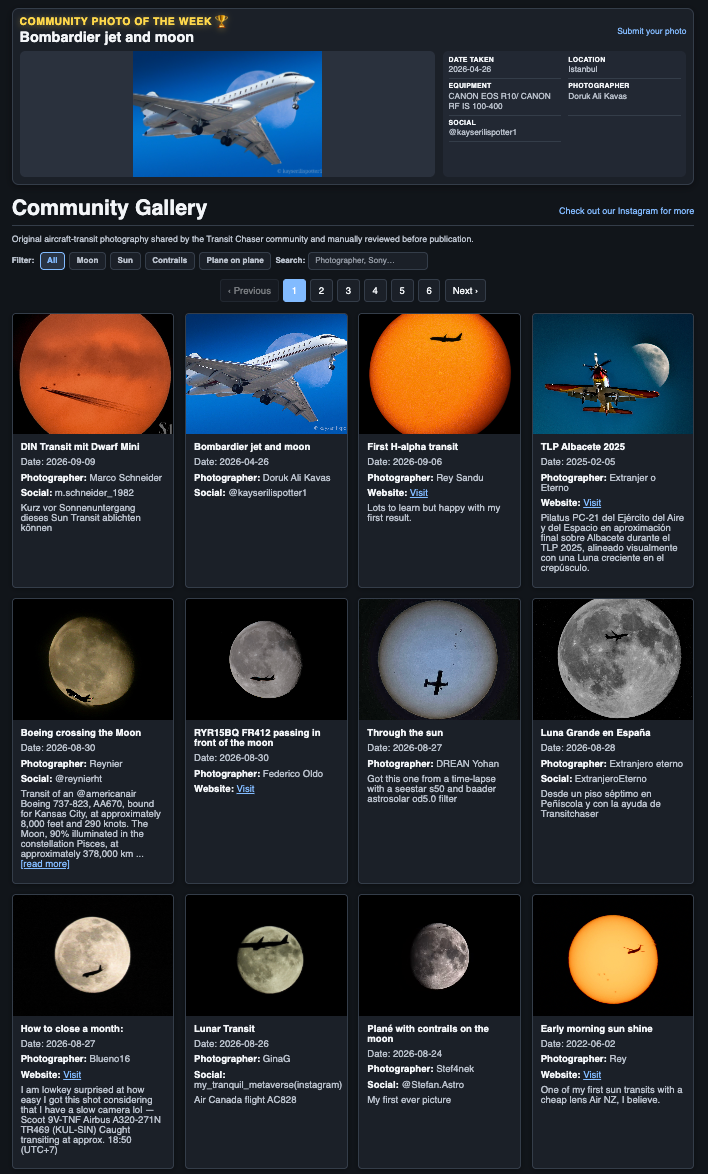Open the Instagram link for more photos
Screen dimensions: 708x1174
626,211
